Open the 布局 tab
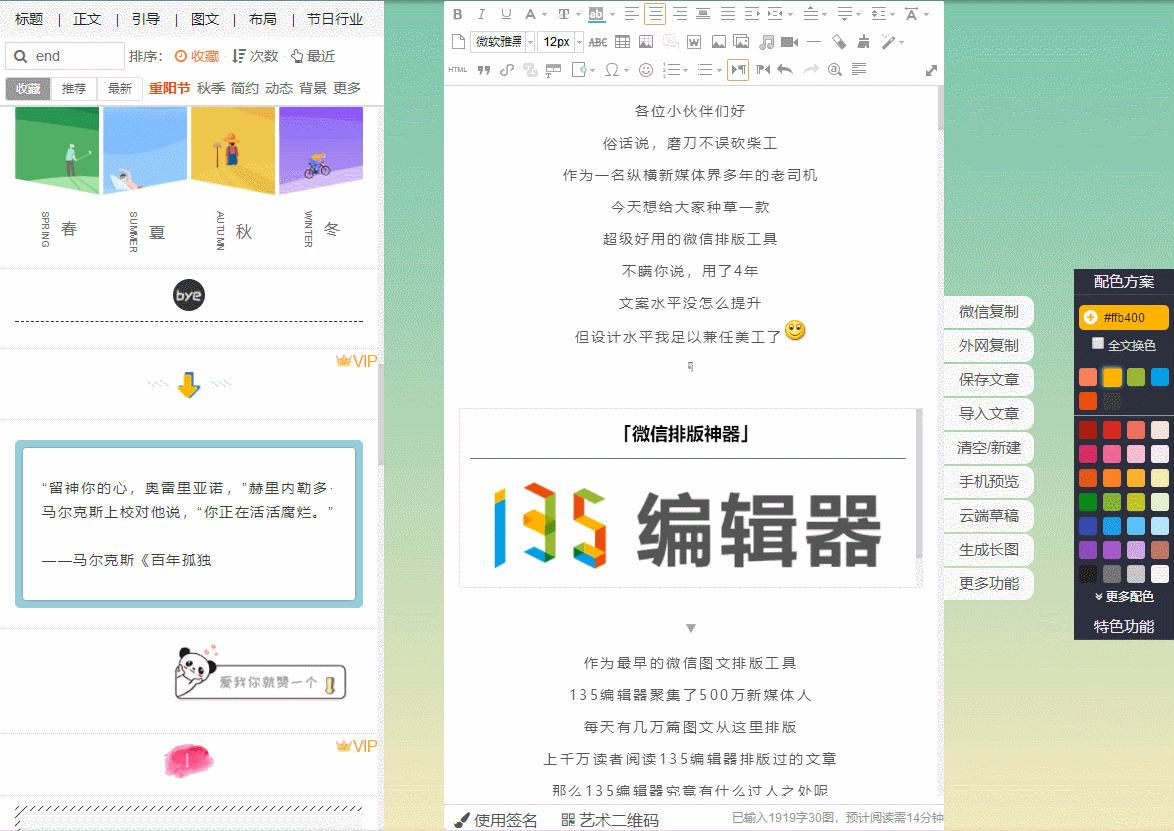 (x=263, y=19)
